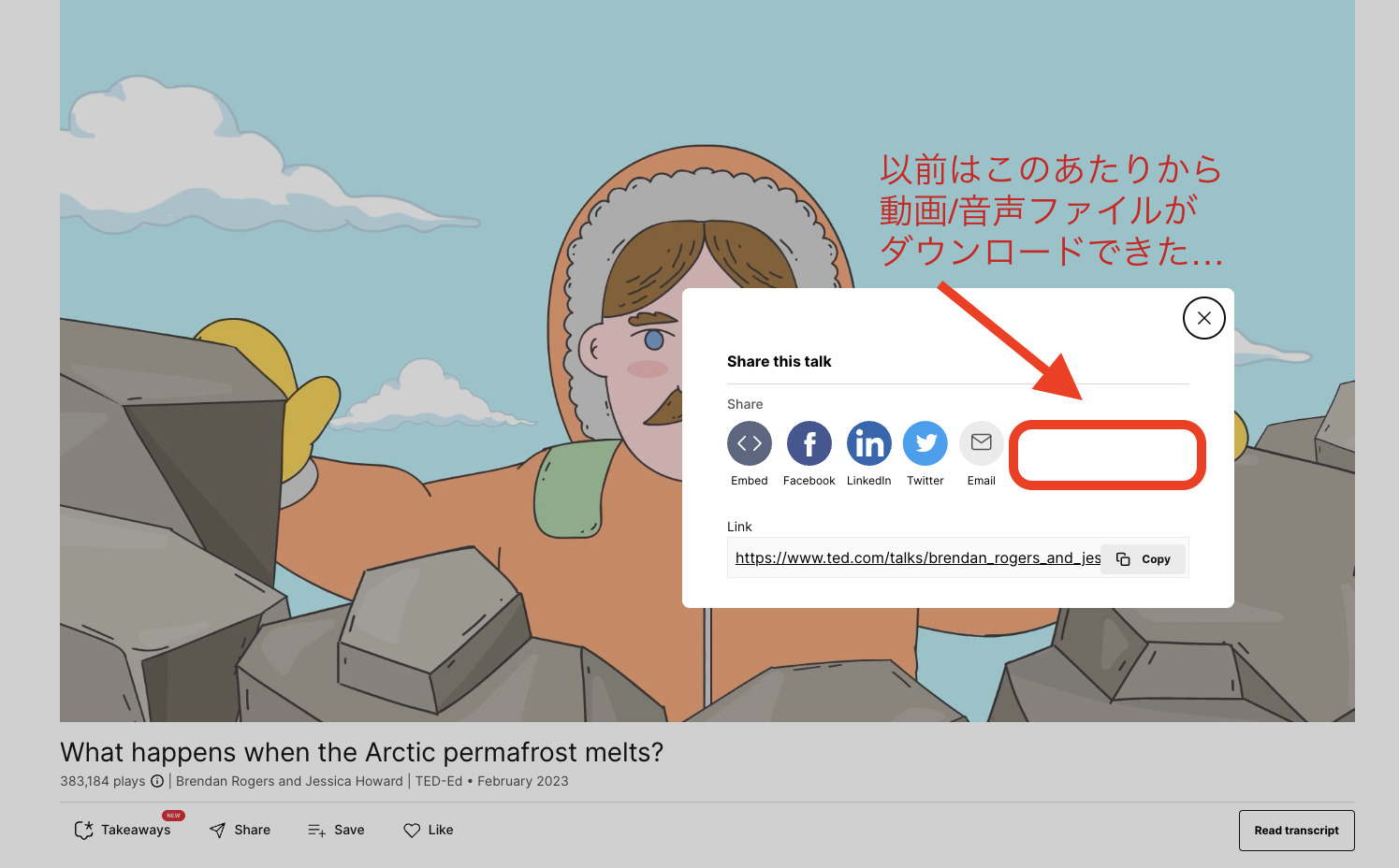The width and height of the screenshot is (1399, 868).
Task: Click the speaker names Brendan Rogers and Jessica Howard
Action: pos(289,781)
